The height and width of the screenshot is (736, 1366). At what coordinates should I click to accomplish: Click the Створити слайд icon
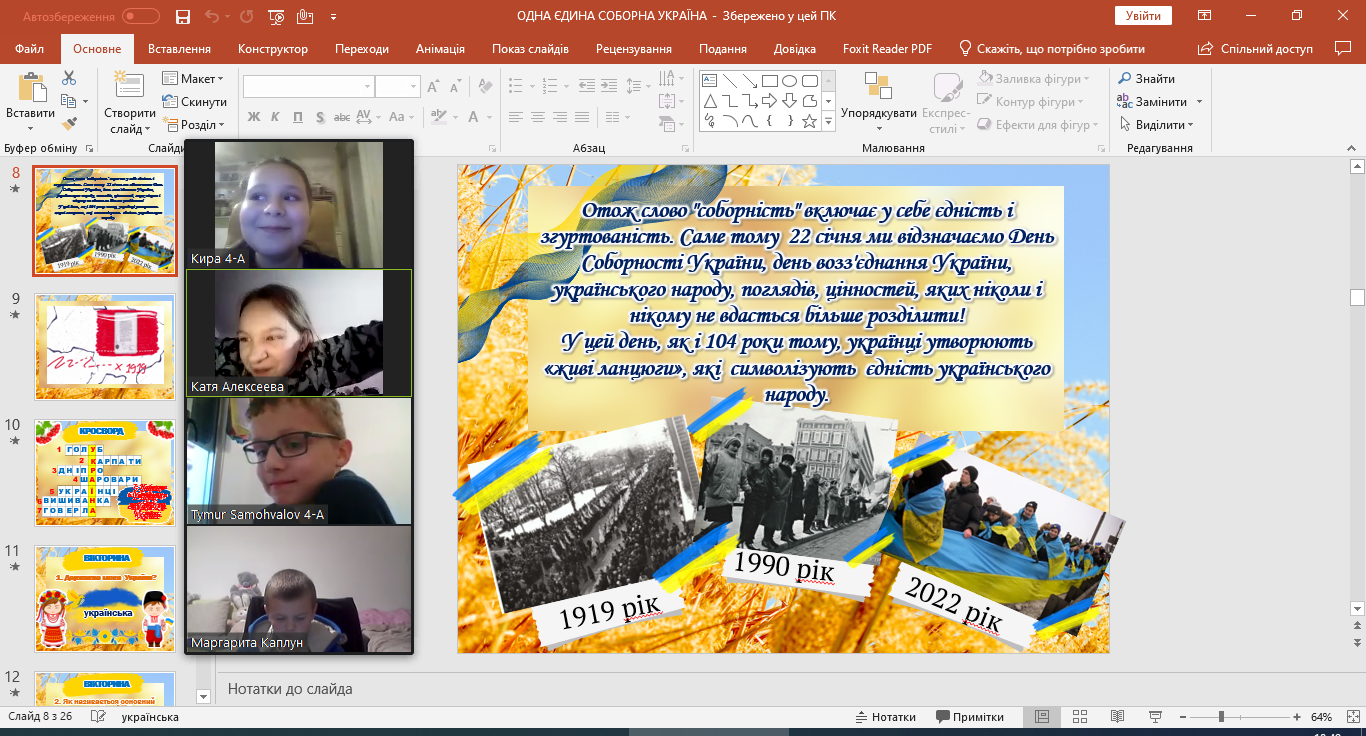129,87
